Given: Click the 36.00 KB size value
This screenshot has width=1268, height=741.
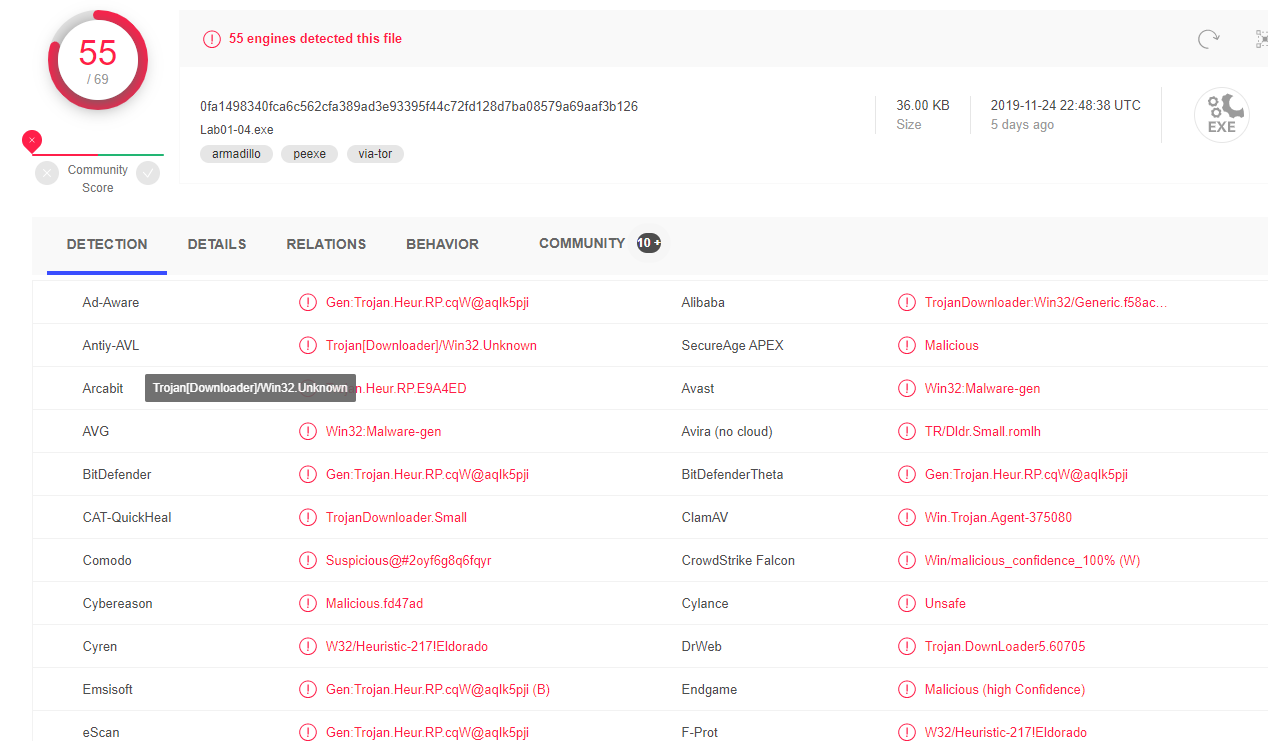Looking at the screenshot, I should coord(923,105).
